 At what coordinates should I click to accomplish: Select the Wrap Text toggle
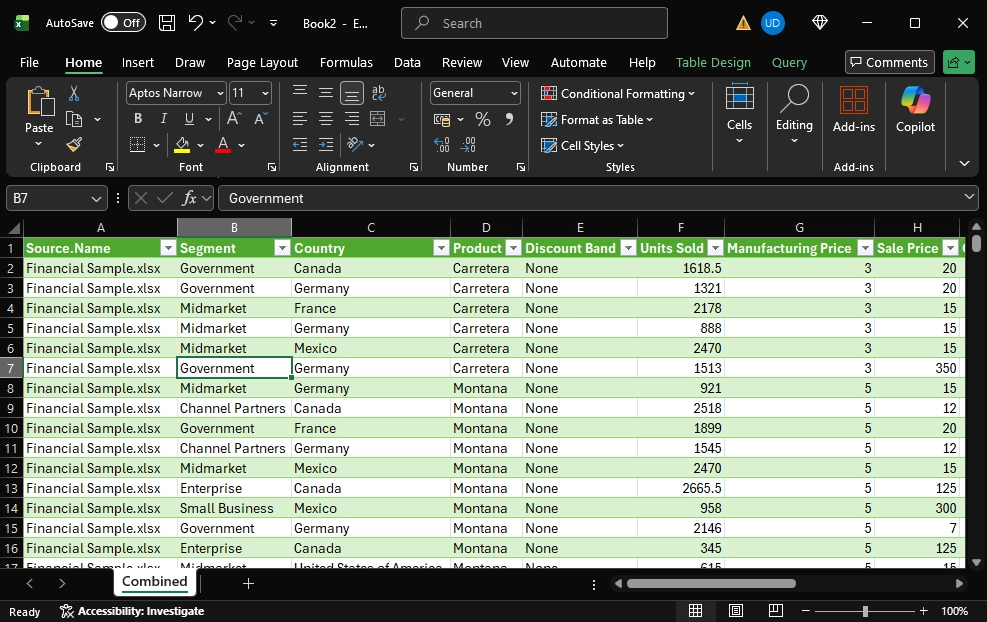(378, 93)
